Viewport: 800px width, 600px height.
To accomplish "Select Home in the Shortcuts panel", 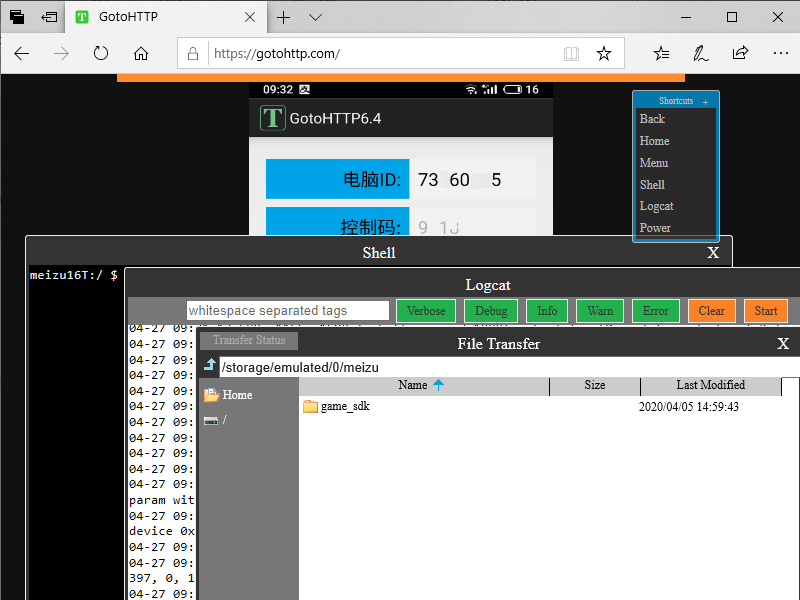I will (654, 141).
